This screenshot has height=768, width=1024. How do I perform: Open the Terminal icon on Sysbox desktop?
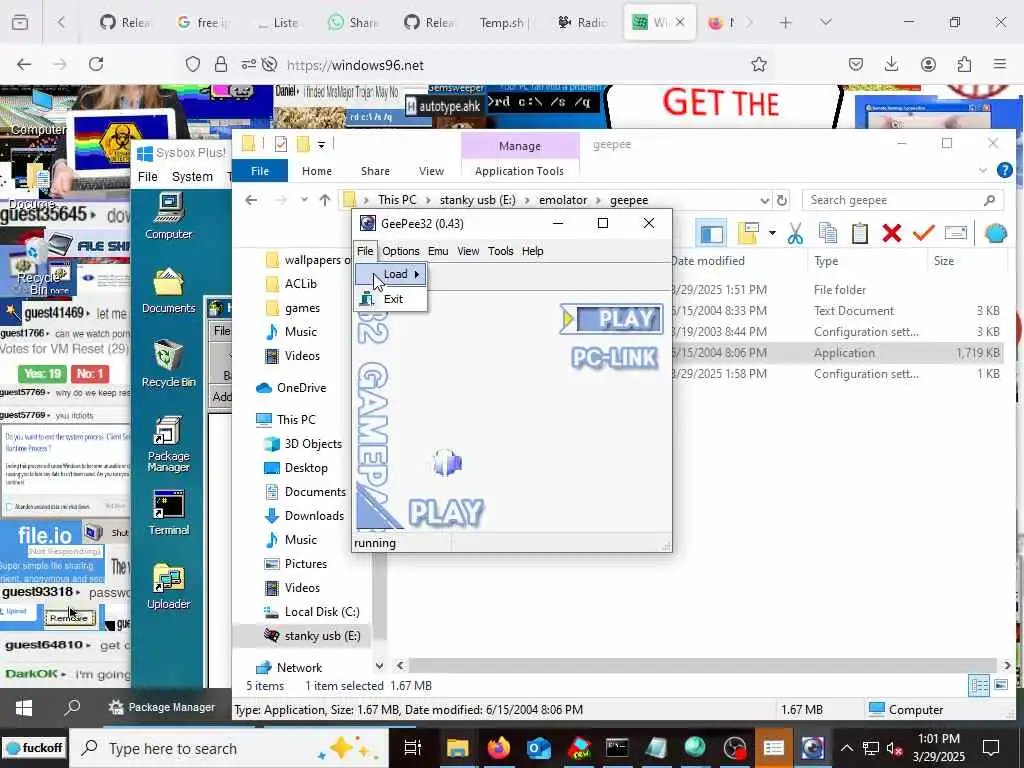click(x=168, y=514)
